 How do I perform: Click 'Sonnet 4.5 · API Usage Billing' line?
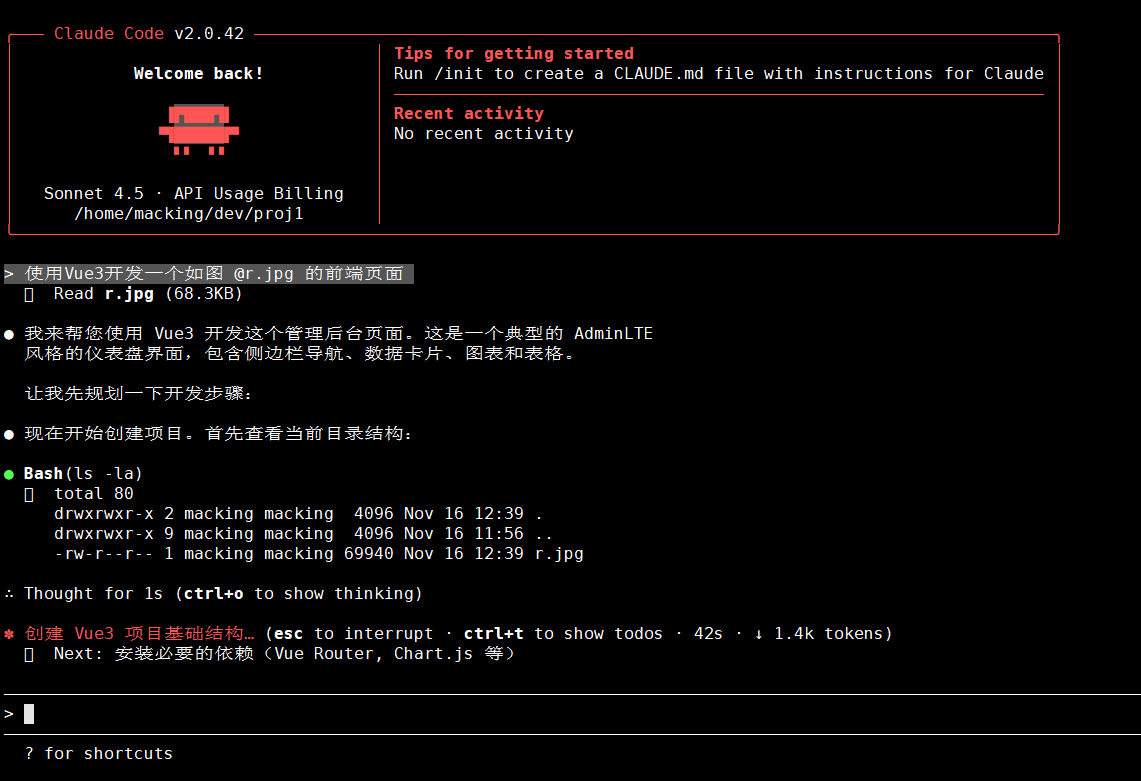pyautogui.click(x=194, y=194)
